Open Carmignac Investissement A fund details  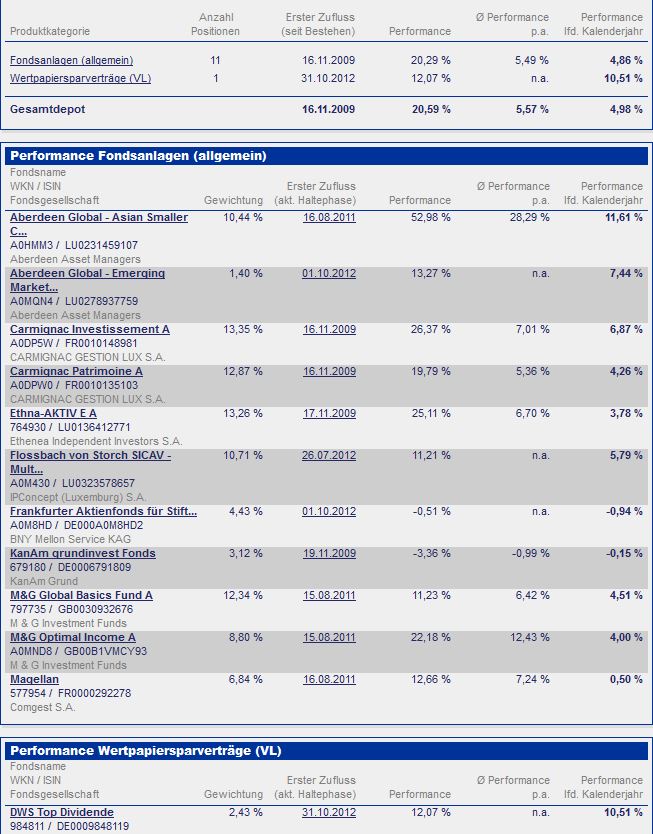point(90,329)
